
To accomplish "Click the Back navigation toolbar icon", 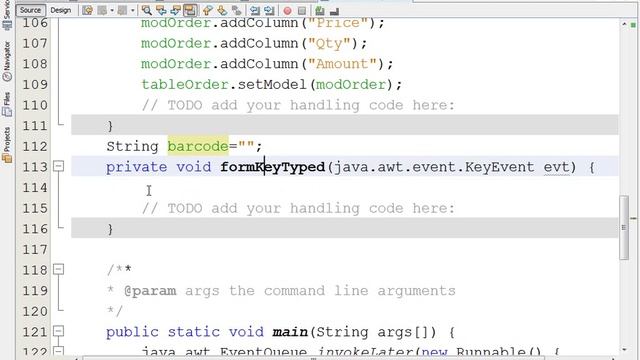I will (102, 10).
